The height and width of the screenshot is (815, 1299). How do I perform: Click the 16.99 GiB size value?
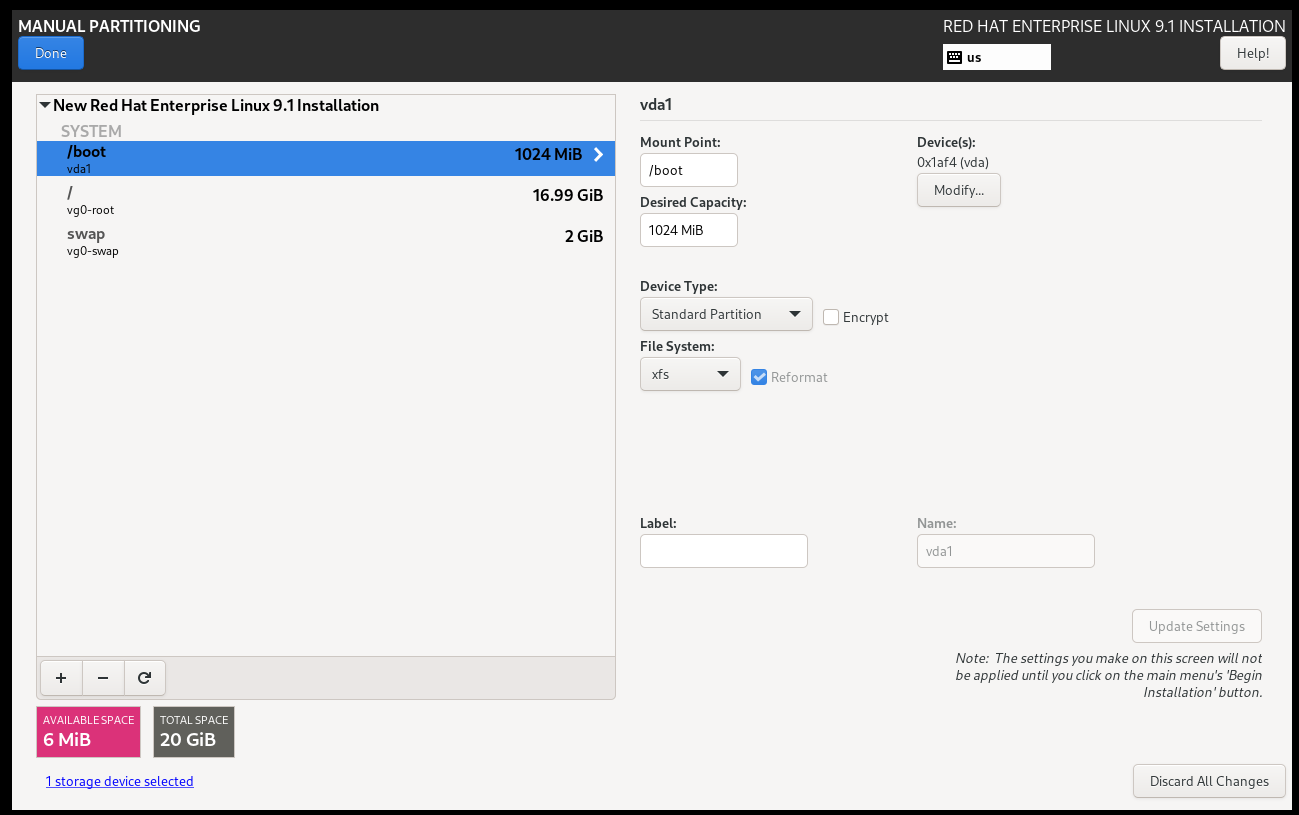(x=568, y=195)
